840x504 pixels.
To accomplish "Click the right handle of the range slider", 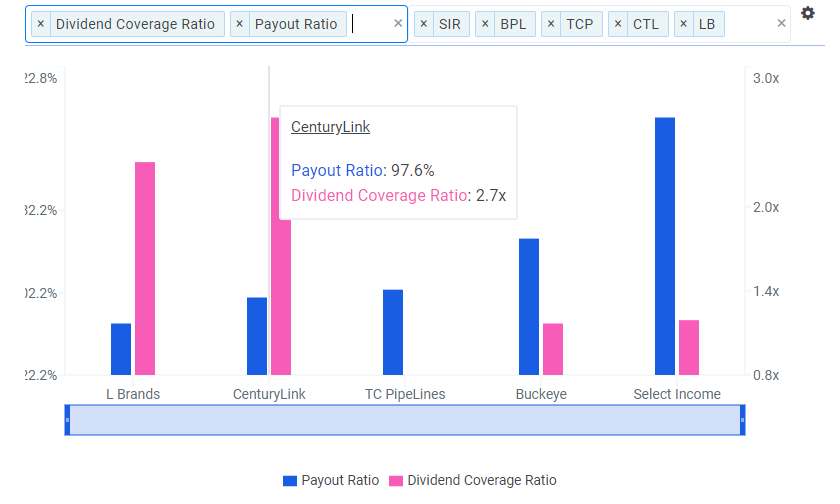I will tap(742, 420).
